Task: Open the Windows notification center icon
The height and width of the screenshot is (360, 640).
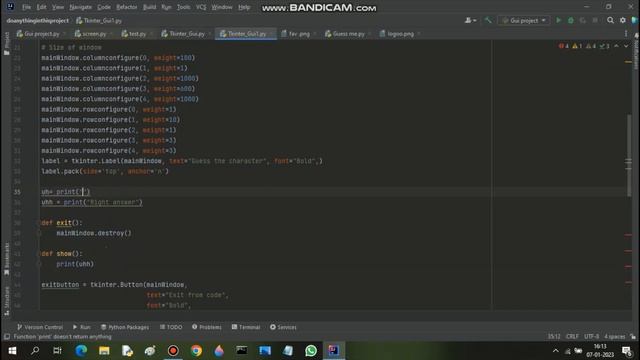Action: click(x=627, y=351)
